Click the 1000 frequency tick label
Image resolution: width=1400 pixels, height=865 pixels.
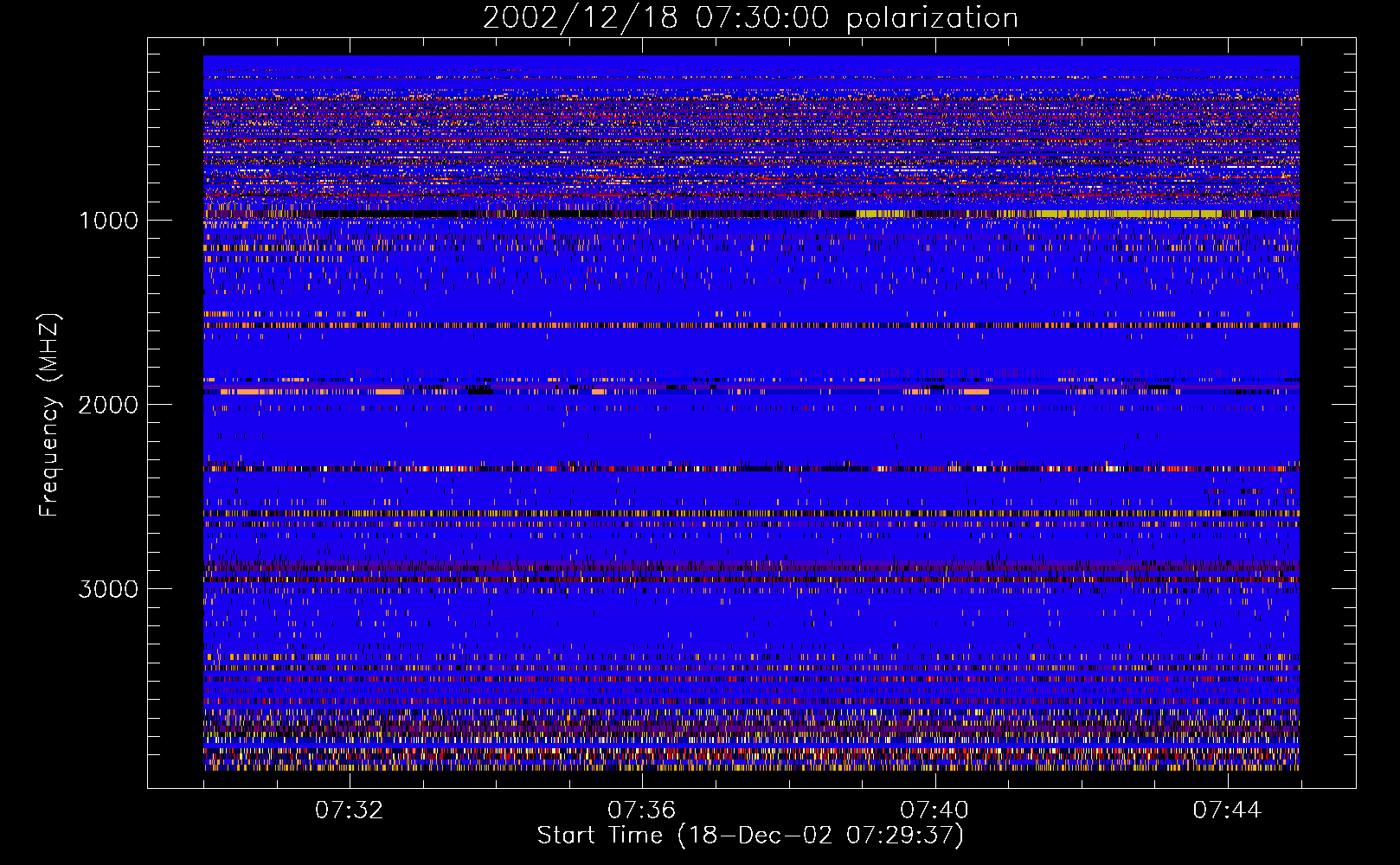pyautogui.click(x=108, y=221)
